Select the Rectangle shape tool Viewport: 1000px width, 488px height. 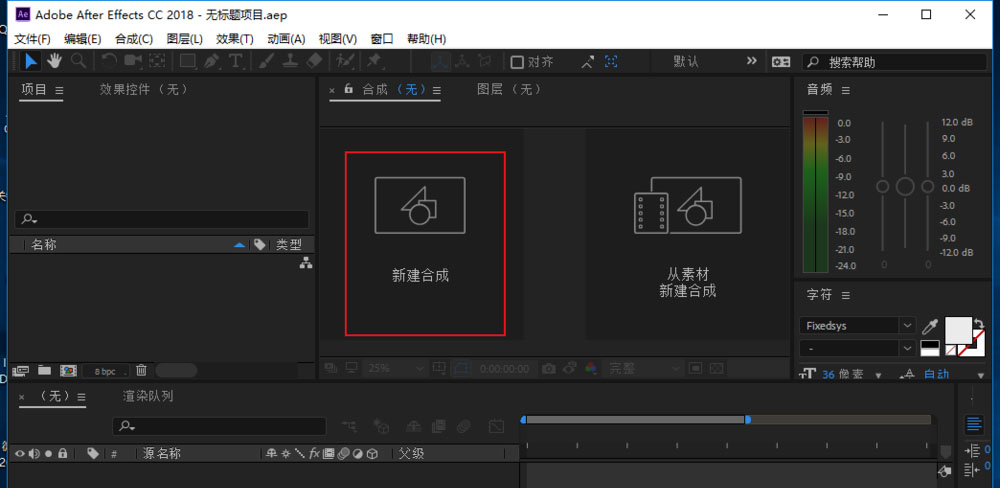[x=188, y=61]
